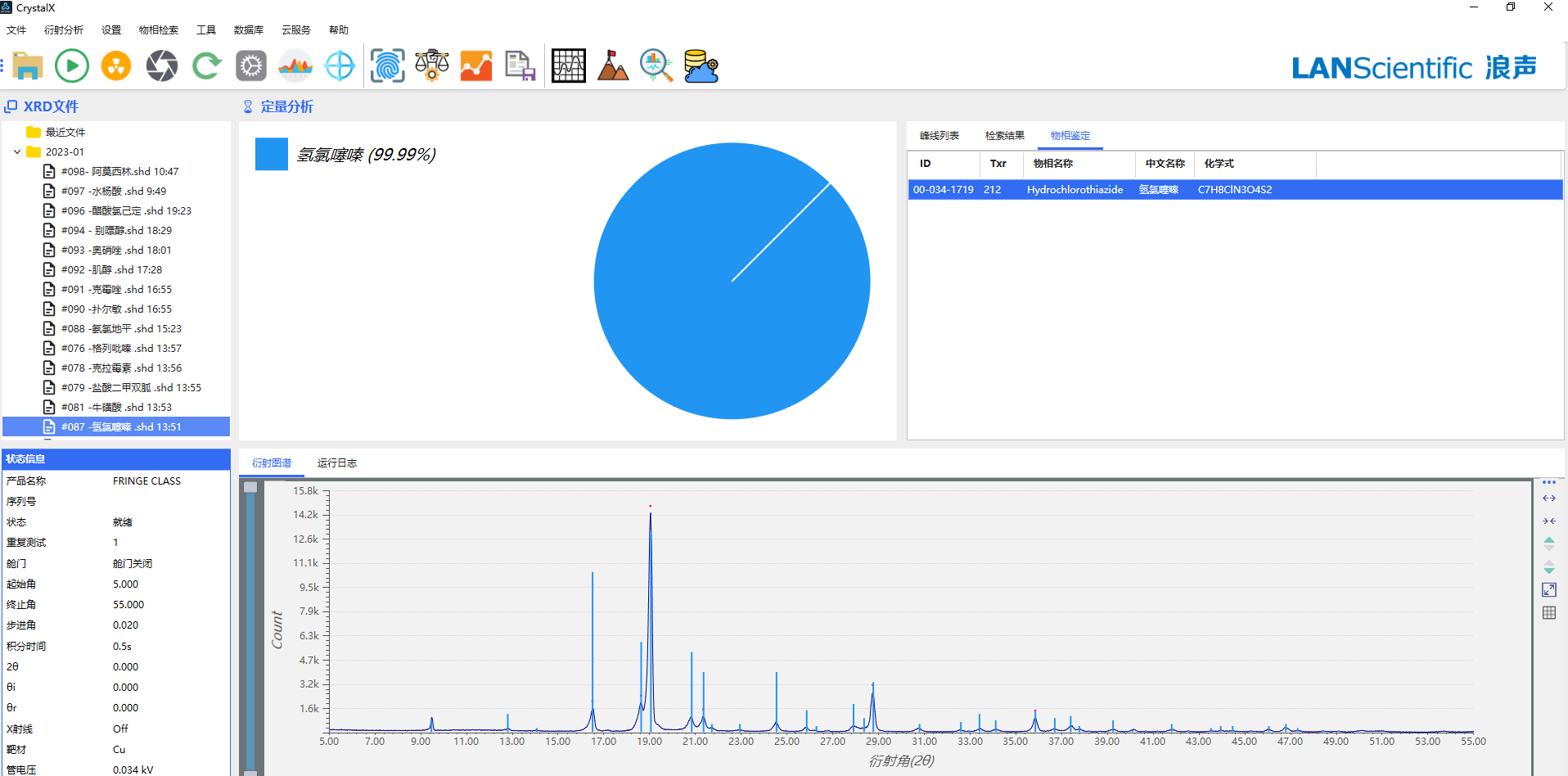
Task: Open the 最近文件 folder
Action: [x=65, y=133]
